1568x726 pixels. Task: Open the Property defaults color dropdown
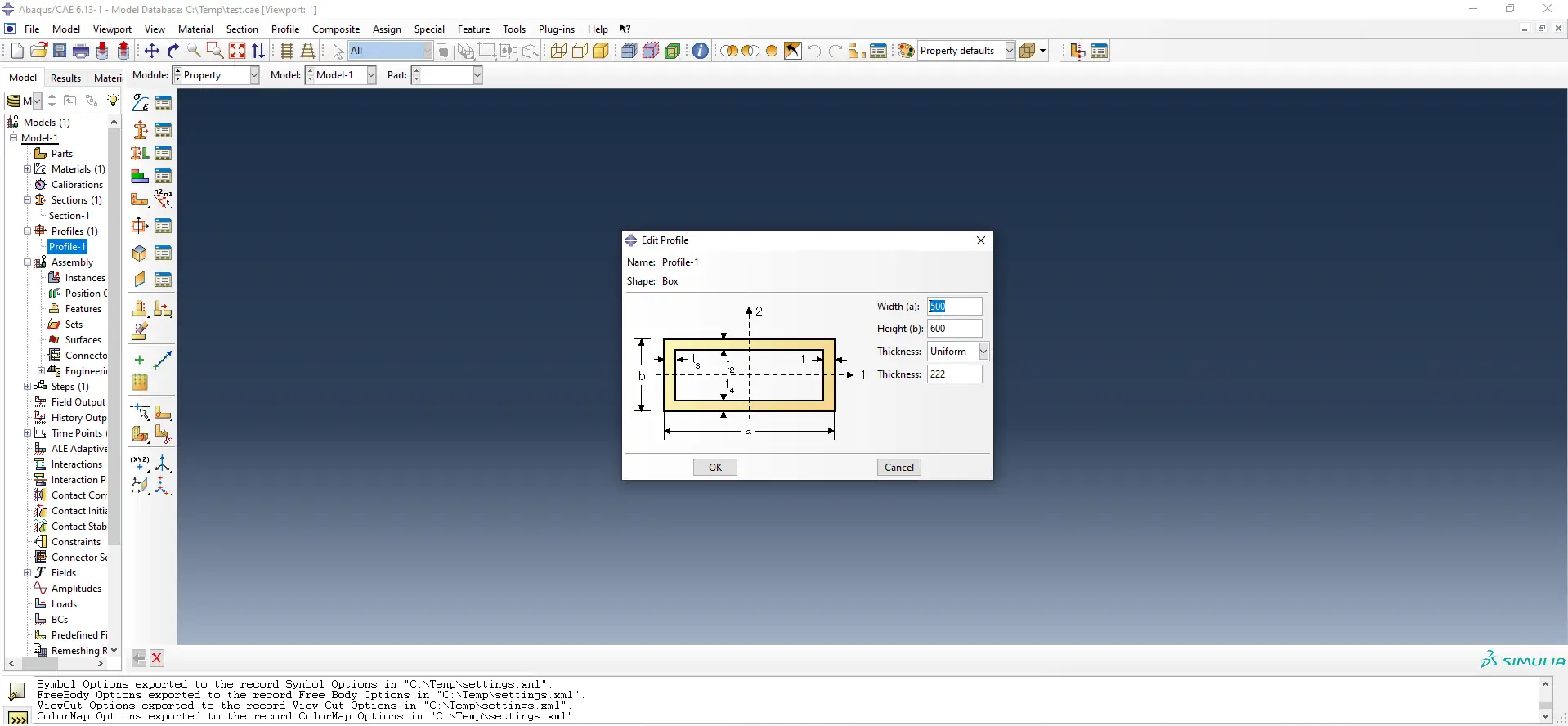(966, 51)
